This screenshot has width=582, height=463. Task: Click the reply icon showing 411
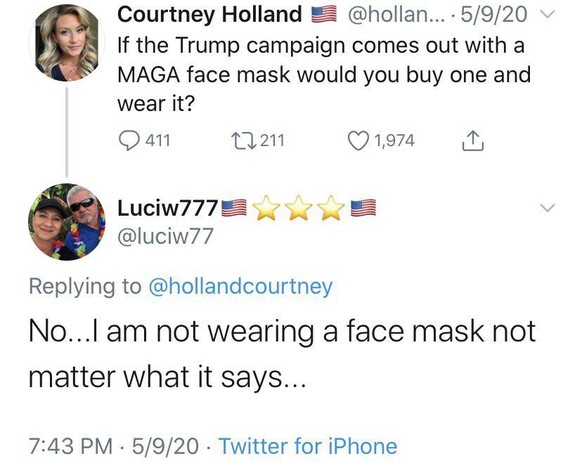pos(129,141)
